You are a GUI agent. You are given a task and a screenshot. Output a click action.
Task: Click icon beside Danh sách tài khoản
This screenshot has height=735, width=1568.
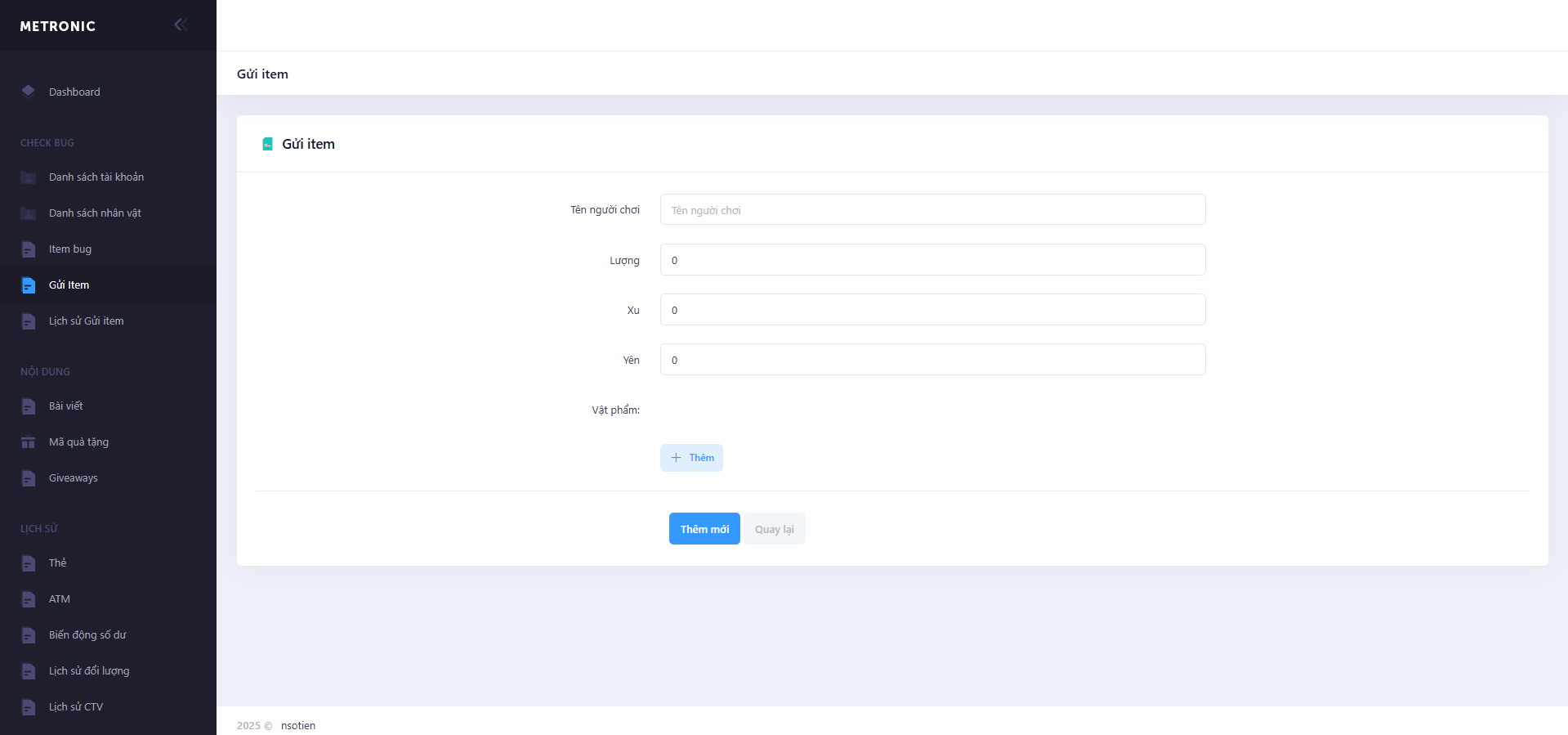(x=29, y=177)
